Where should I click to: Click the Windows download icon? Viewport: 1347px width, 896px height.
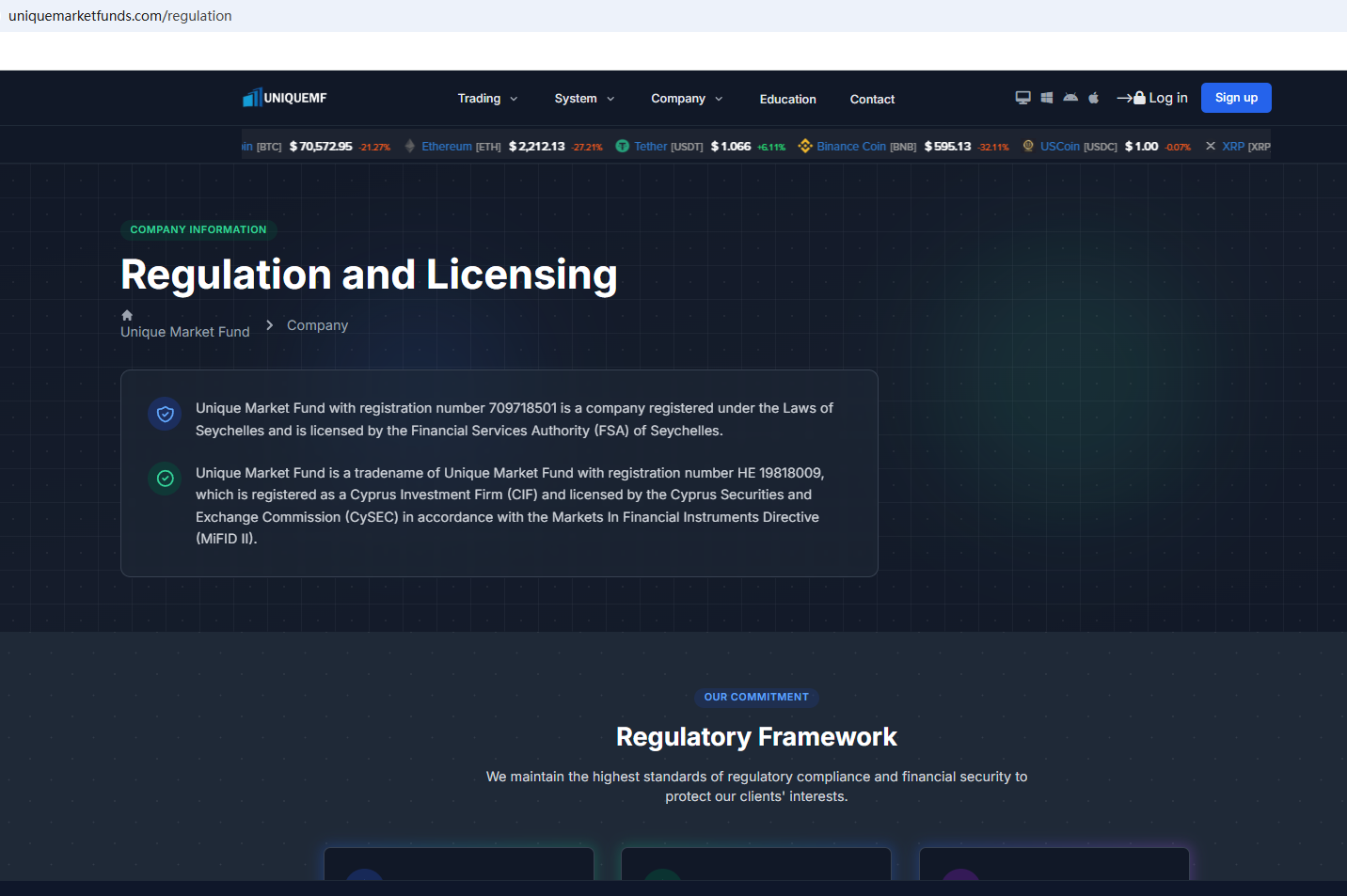[1047, 98]
